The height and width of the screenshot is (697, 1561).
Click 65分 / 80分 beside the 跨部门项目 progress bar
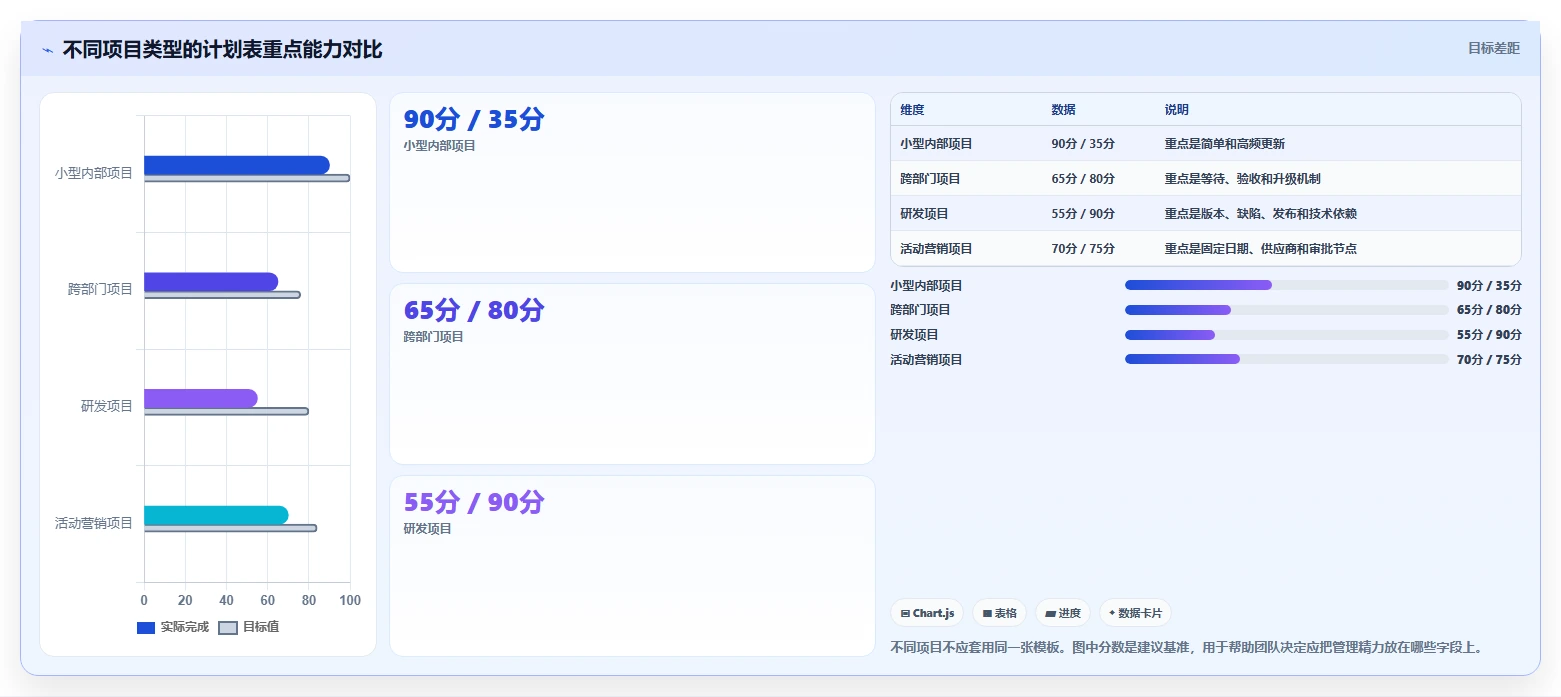pos(1489,310)
